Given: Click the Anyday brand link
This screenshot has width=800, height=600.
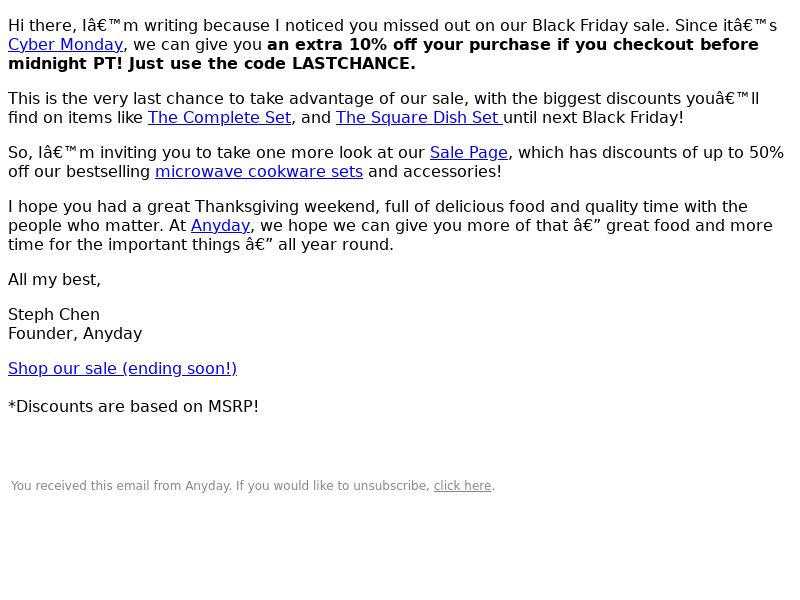Looking at the screenshot, I should coord(220,226).
